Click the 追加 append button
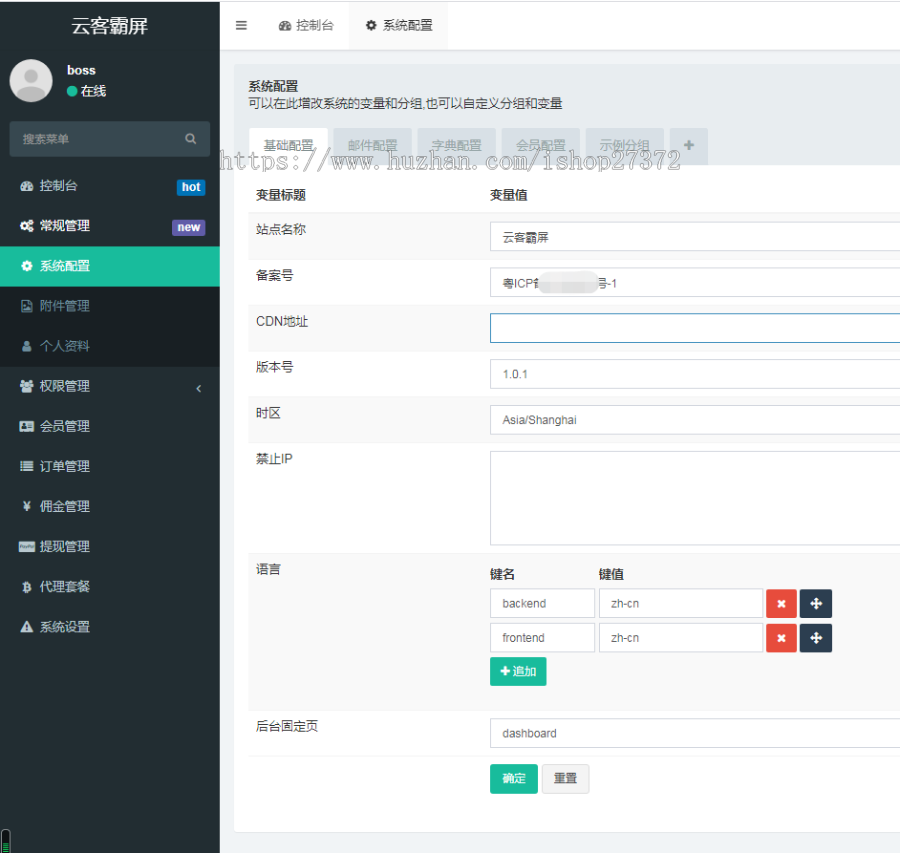Viewport: 900px width, 853px height. click(x=518, y=671)
